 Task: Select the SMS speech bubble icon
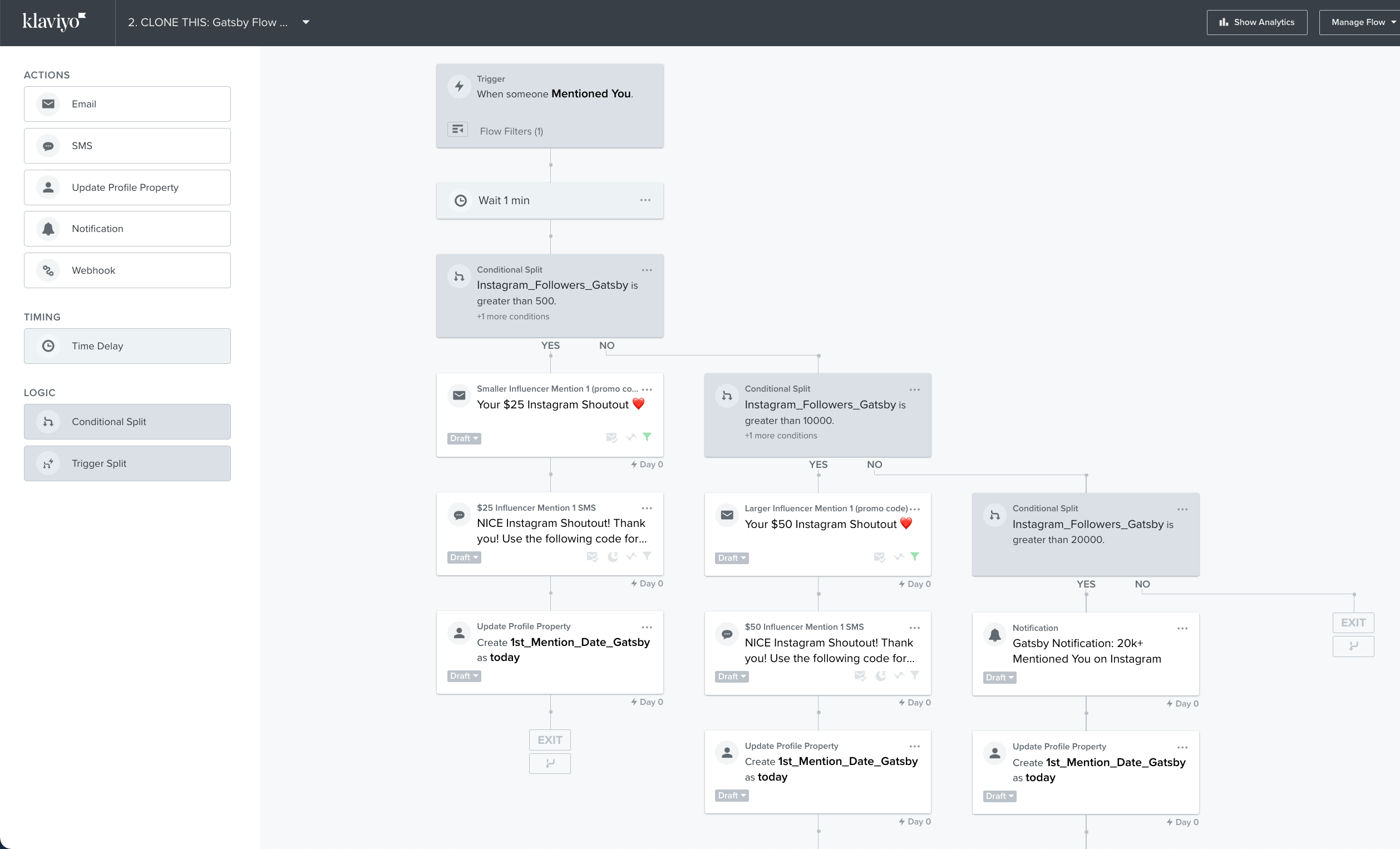[48, 146]
